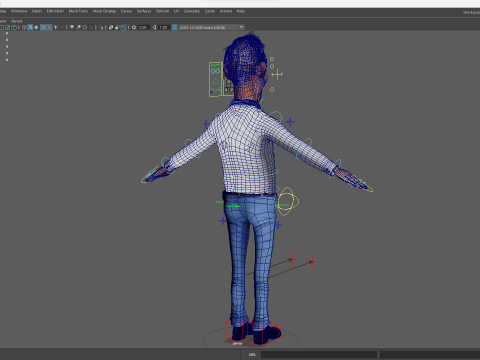Screen dimensions: 480x360
Task: Open the Mesh Display menu
Action: [x=104, y=11]
